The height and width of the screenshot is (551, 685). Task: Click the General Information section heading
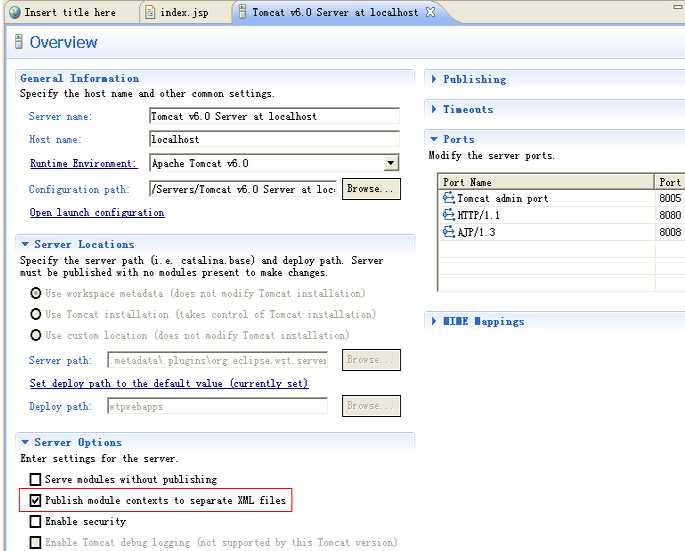click(80, 78)
